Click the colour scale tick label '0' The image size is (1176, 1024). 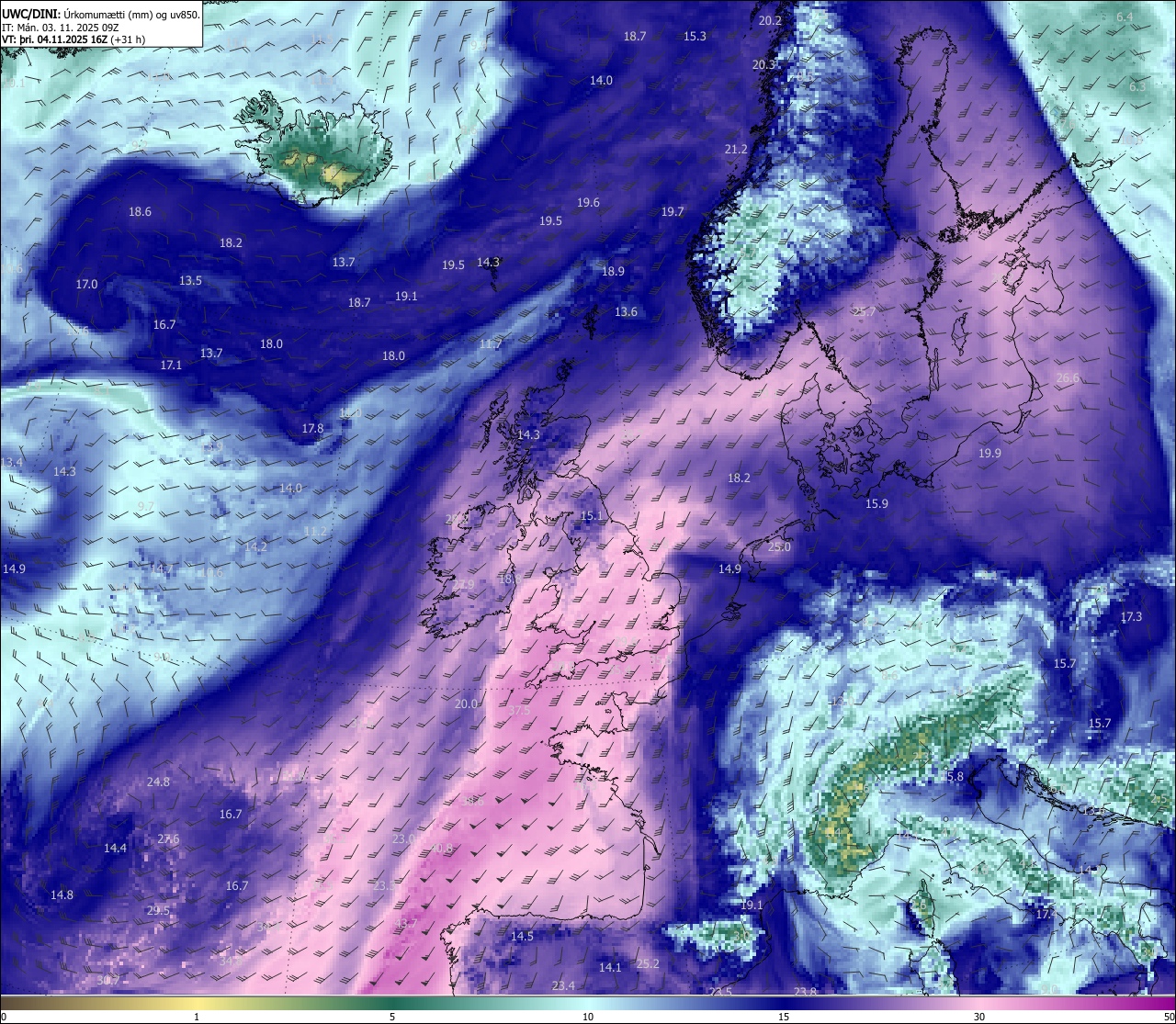(4, 1017)
